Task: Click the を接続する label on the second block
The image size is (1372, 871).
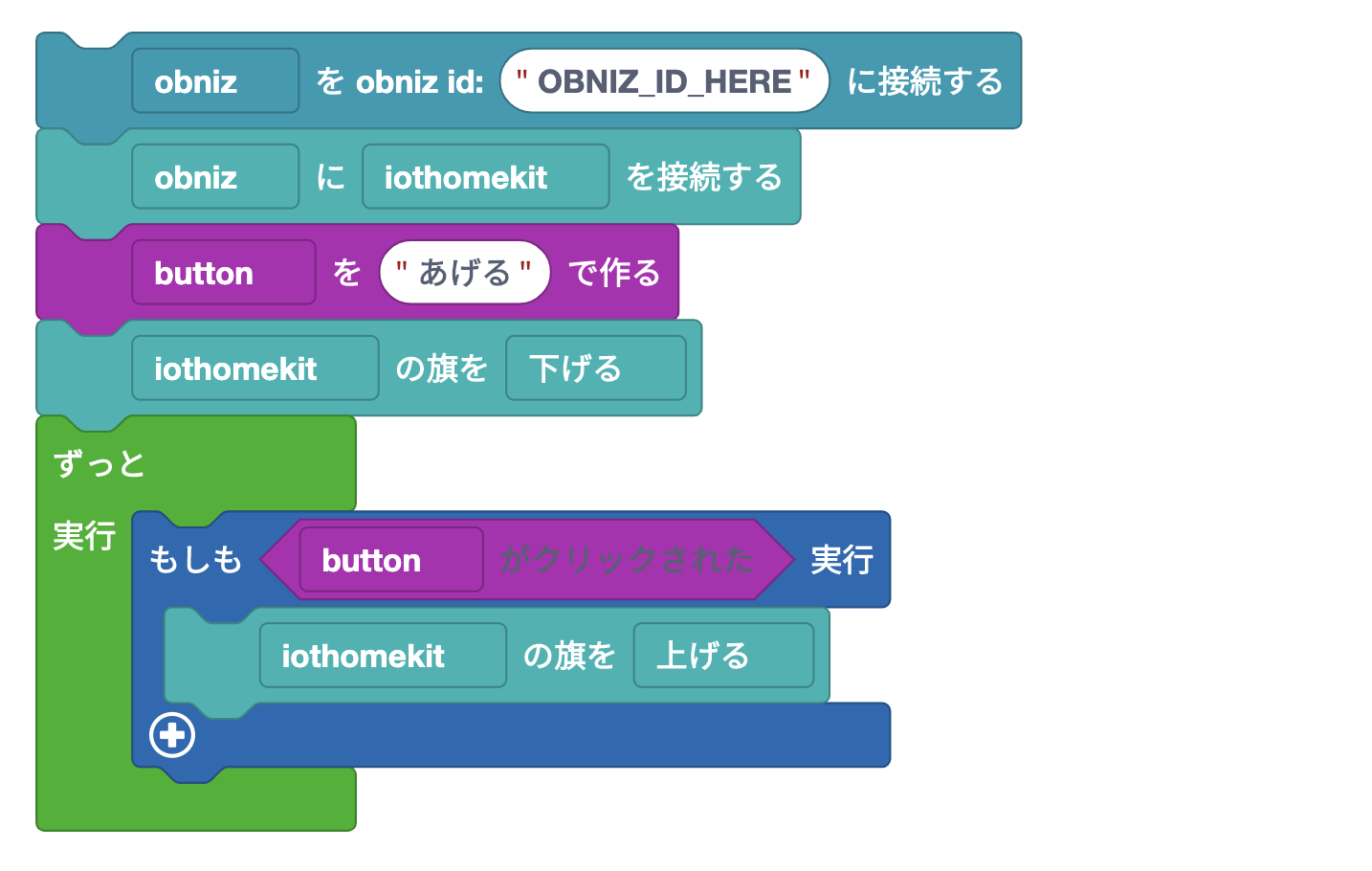Action: point(703,177)
